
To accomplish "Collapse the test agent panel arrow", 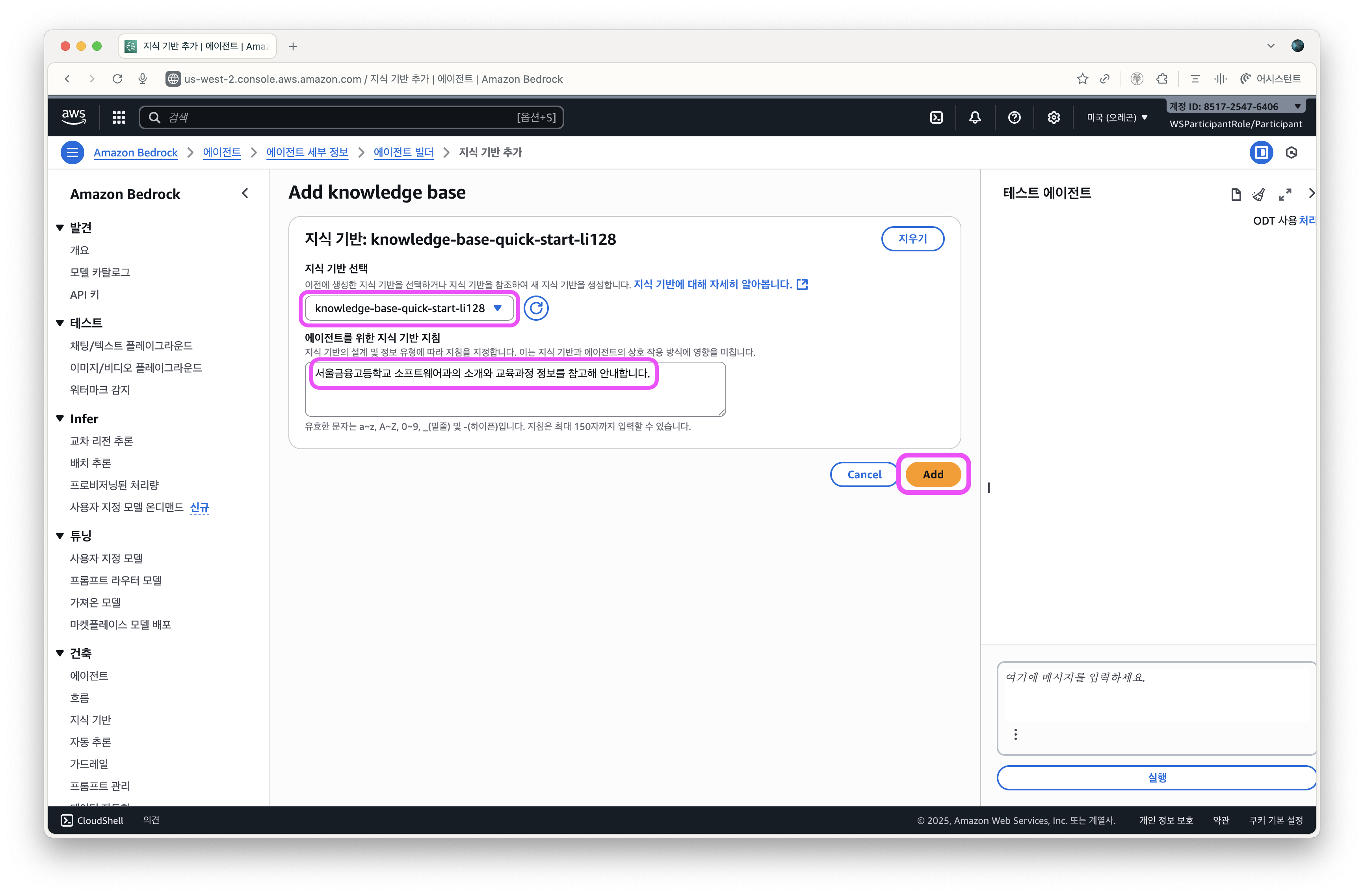I will (1311, 193).
